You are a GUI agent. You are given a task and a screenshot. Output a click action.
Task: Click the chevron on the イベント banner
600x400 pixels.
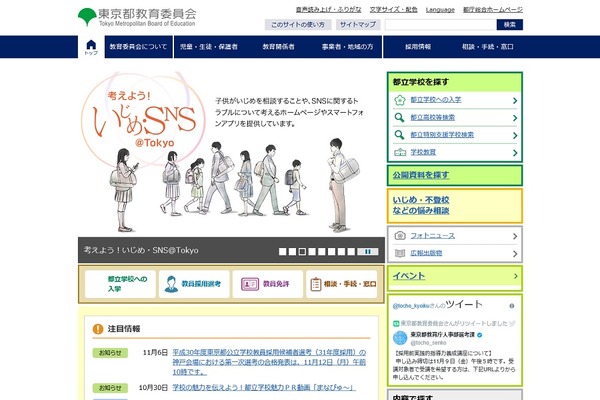[x=515, y=276]
